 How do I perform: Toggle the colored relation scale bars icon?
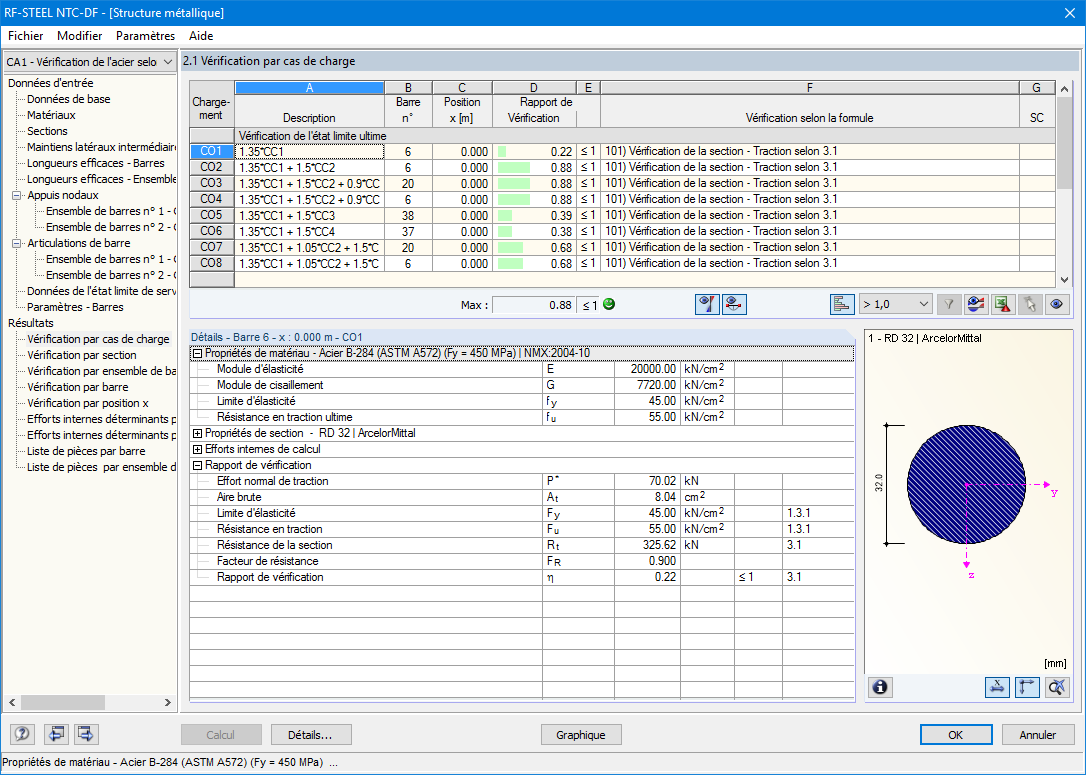pyautogui.click(x=842, y=304)
